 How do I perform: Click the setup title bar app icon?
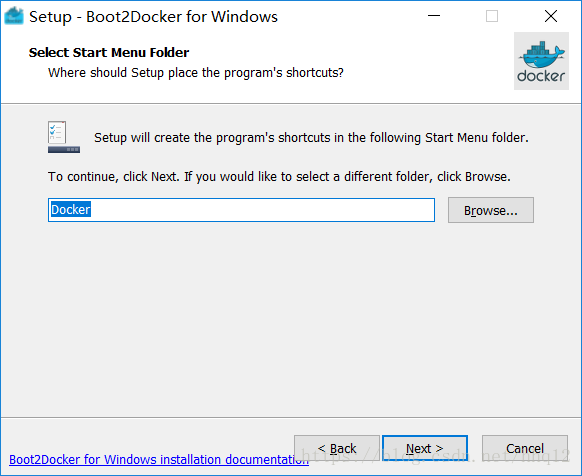pos(14,16)
